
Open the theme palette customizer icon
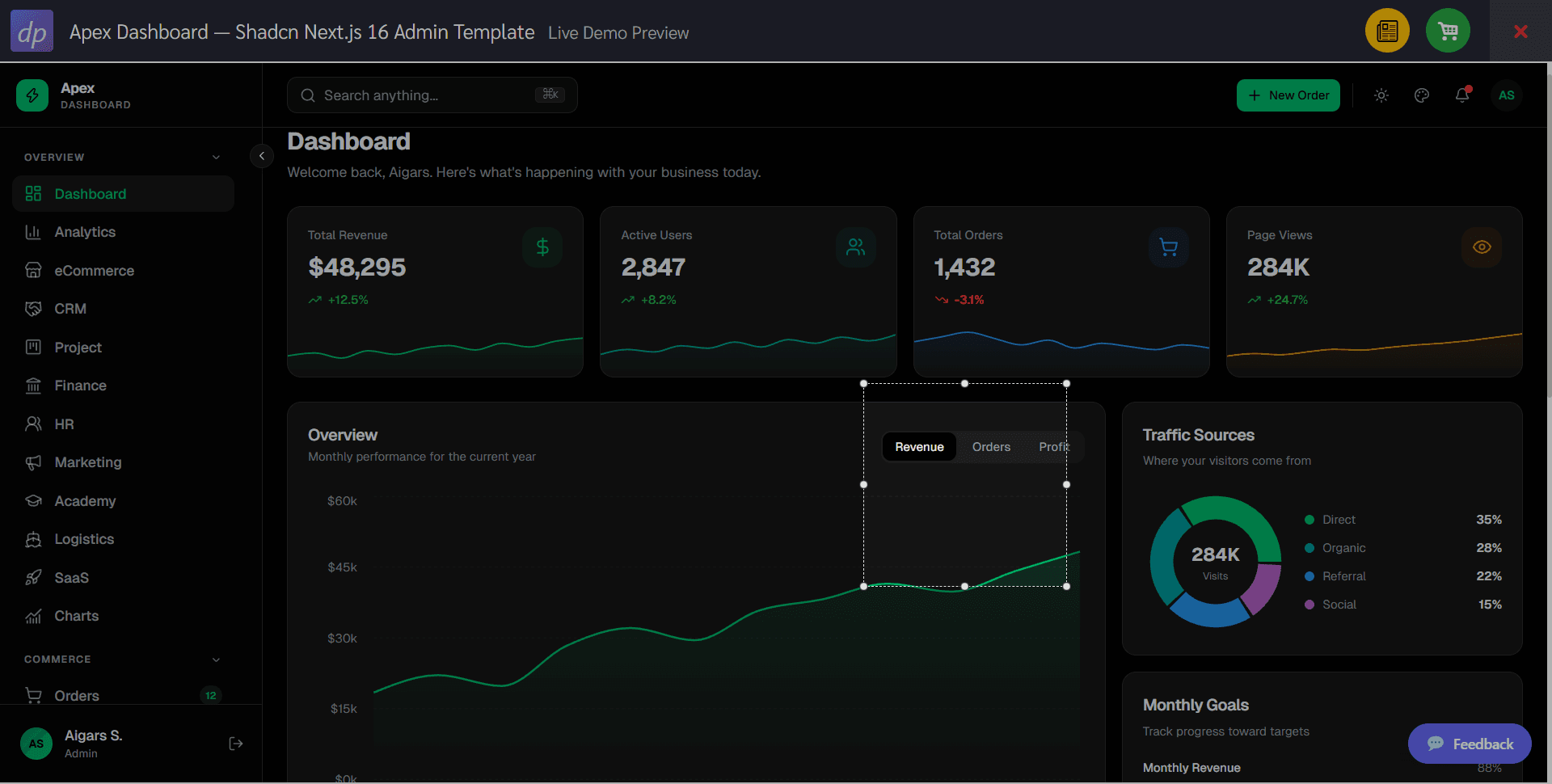click(x=1422, y=95)
